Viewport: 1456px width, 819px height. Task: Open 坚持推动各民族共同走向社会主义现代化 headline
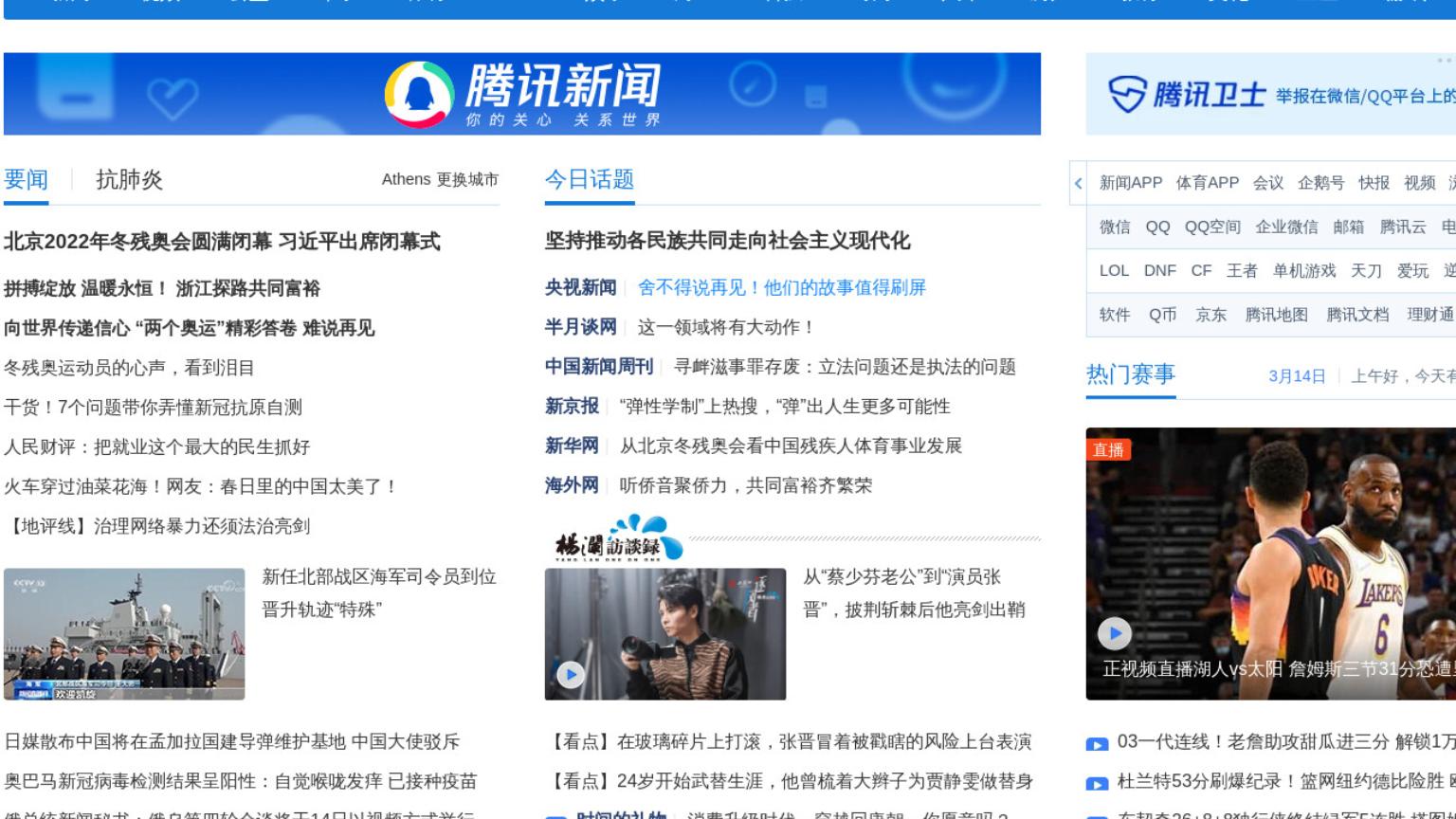tap(728, 241)
